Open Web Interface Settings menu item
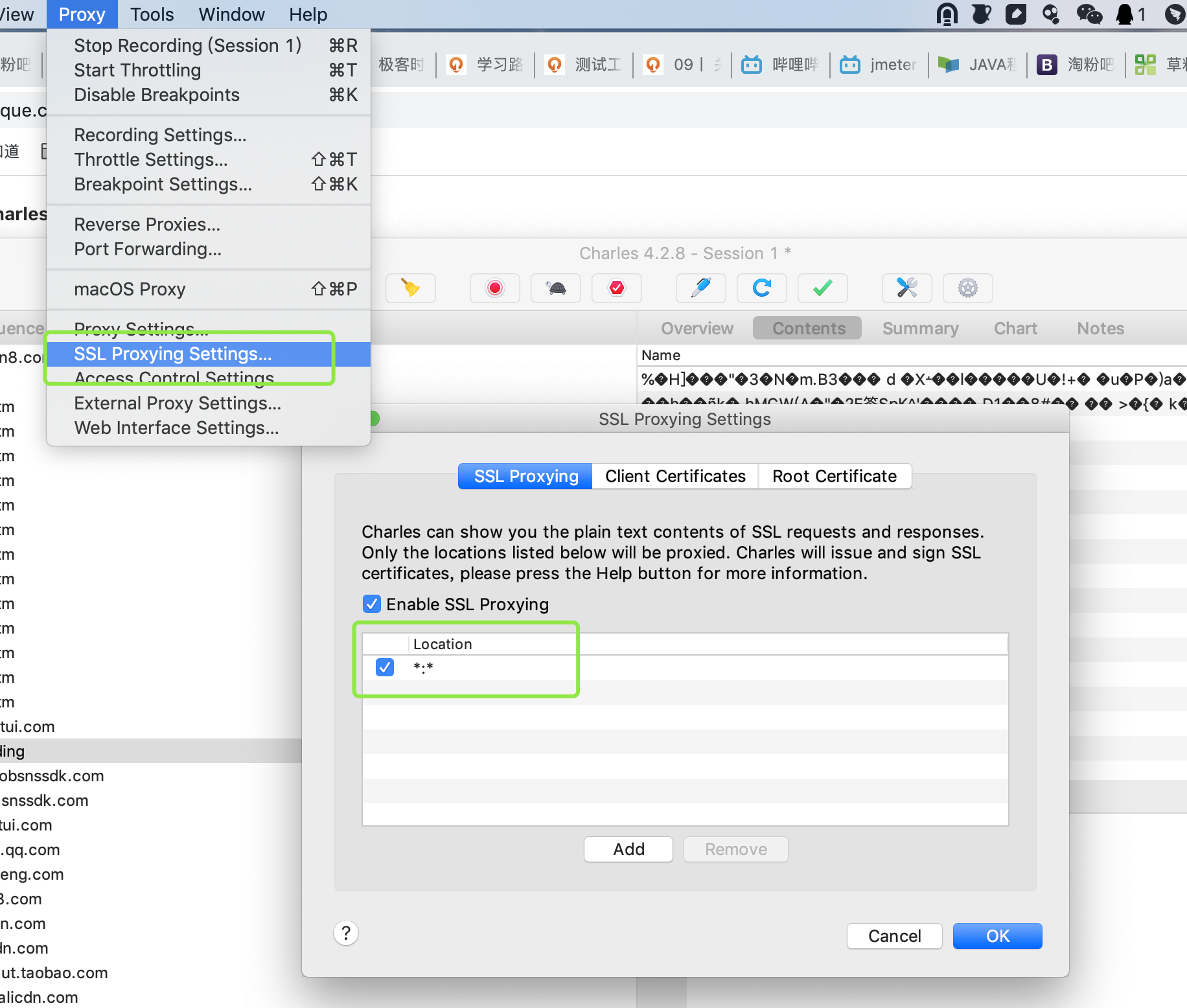Screen dimensions: 1187x1008 209,428
